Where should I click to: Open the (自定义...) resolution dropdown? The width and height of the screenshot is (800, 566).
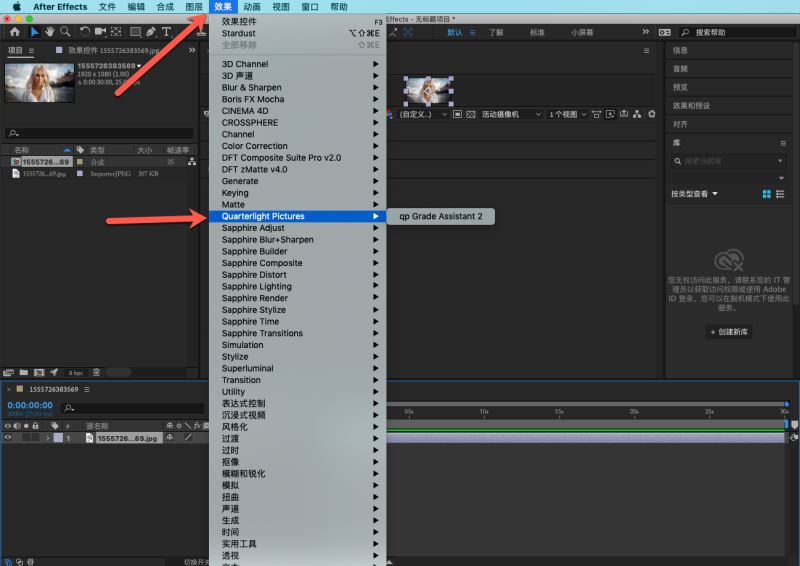click(423, 114)
